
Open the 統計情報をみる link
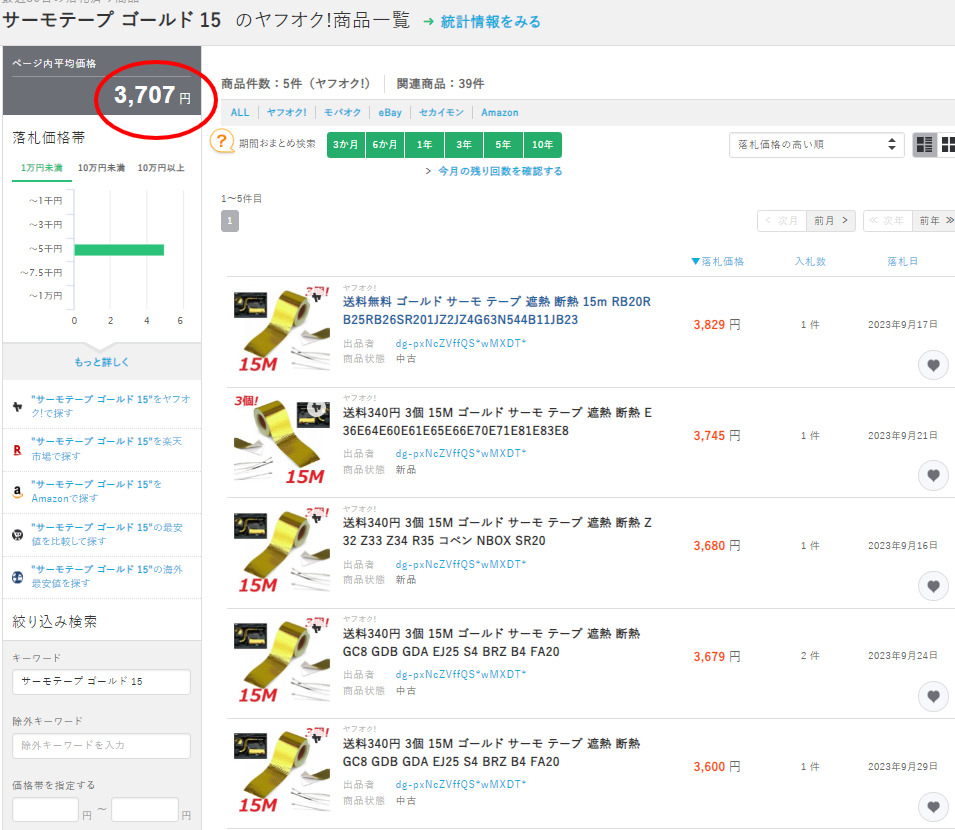point(489,21)
